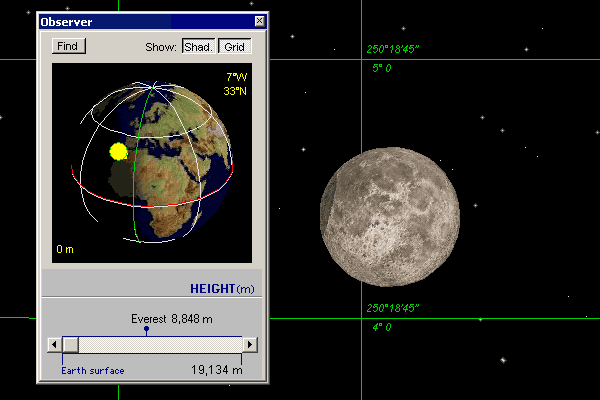Click the 33°N latitude readout
Screen dimensions: 600x400
(235, 91)
